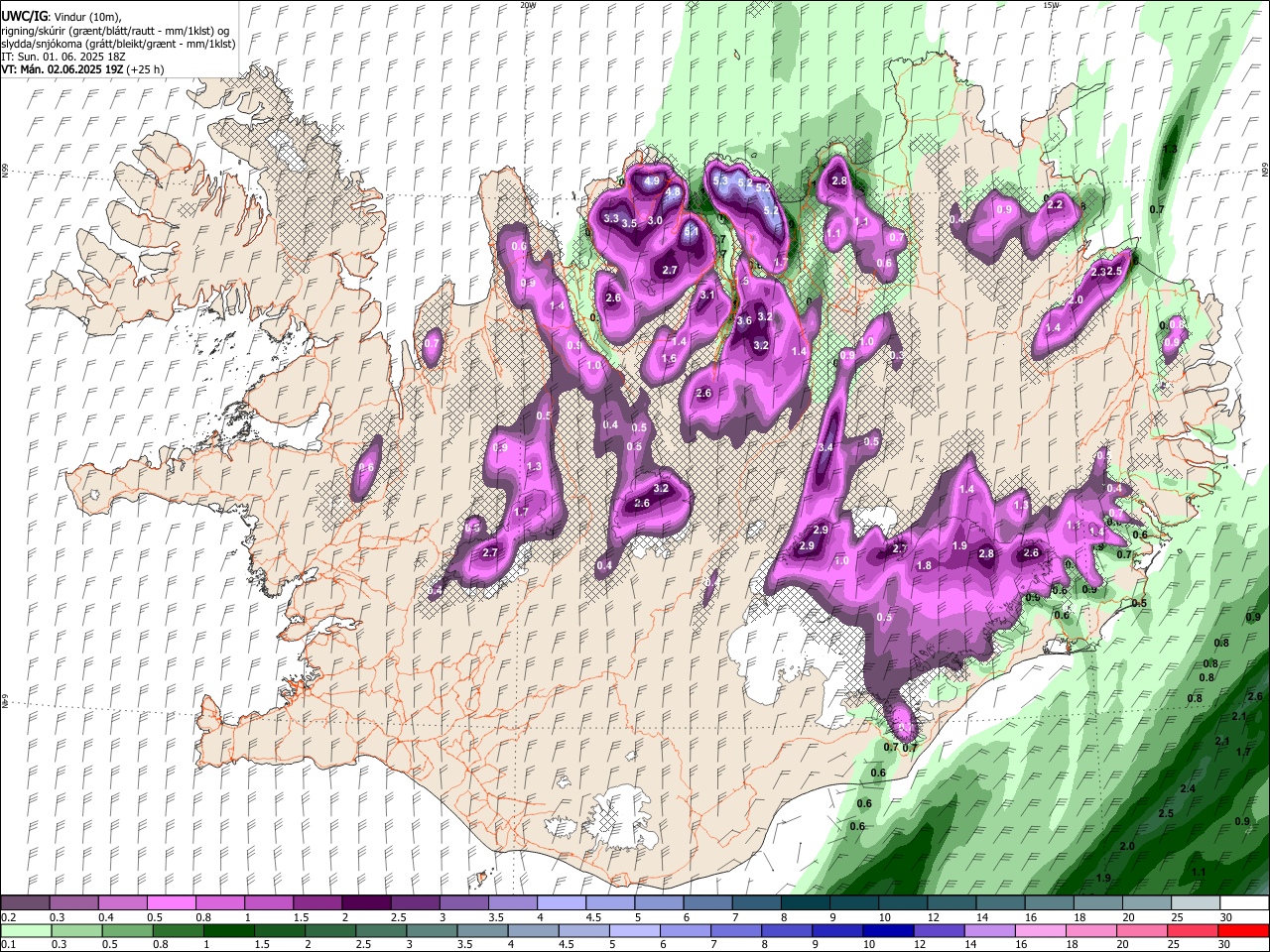The height and width of the screenshot is (952, 1270).
Task: Click the gray-blue swatch labeled 4 in rain legend
Action: pos(532,931)
